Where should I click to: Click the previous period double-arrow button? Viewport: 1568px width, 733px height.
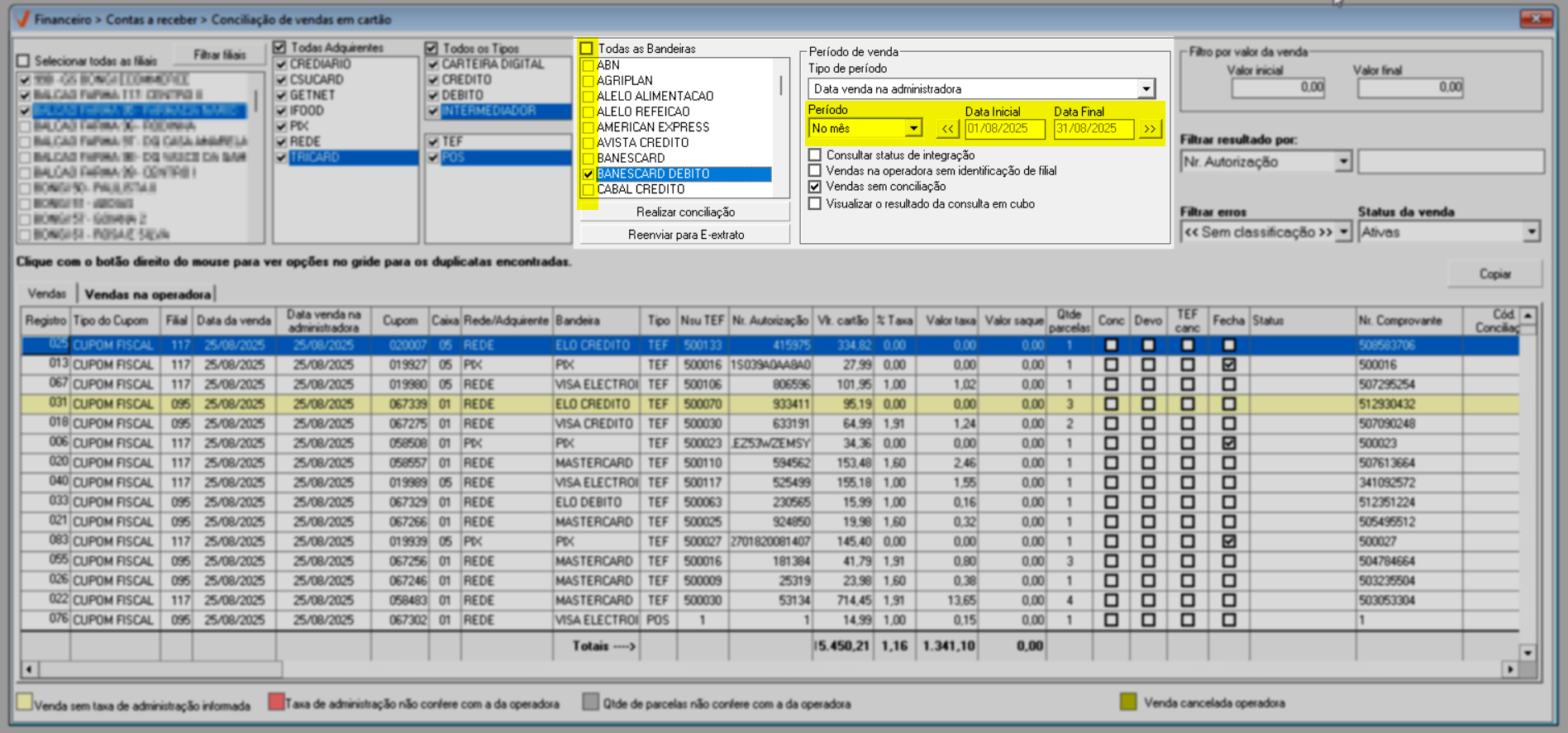[x=947, y=129]
